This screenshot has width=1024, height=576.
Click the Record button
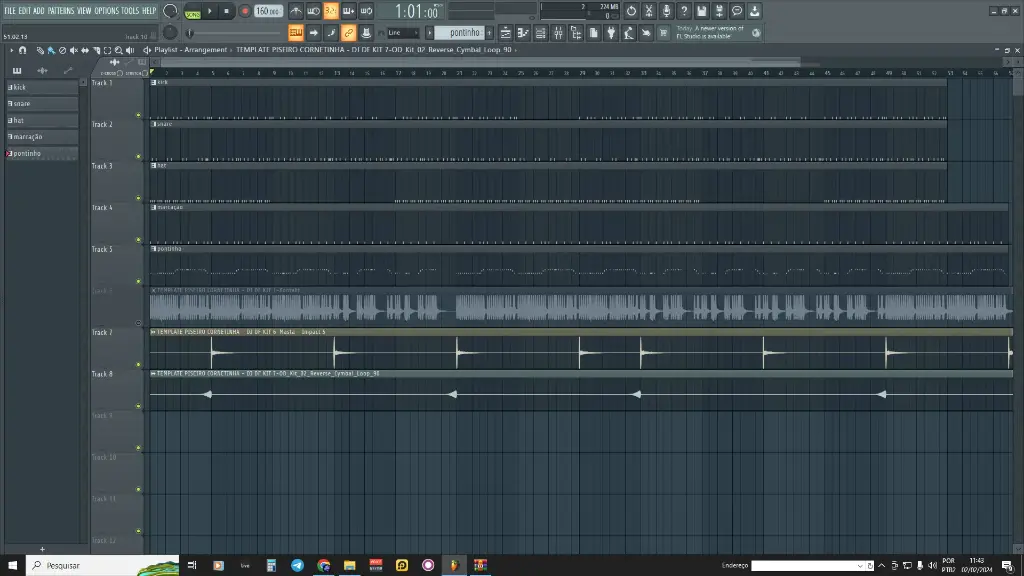pos(245,11)
